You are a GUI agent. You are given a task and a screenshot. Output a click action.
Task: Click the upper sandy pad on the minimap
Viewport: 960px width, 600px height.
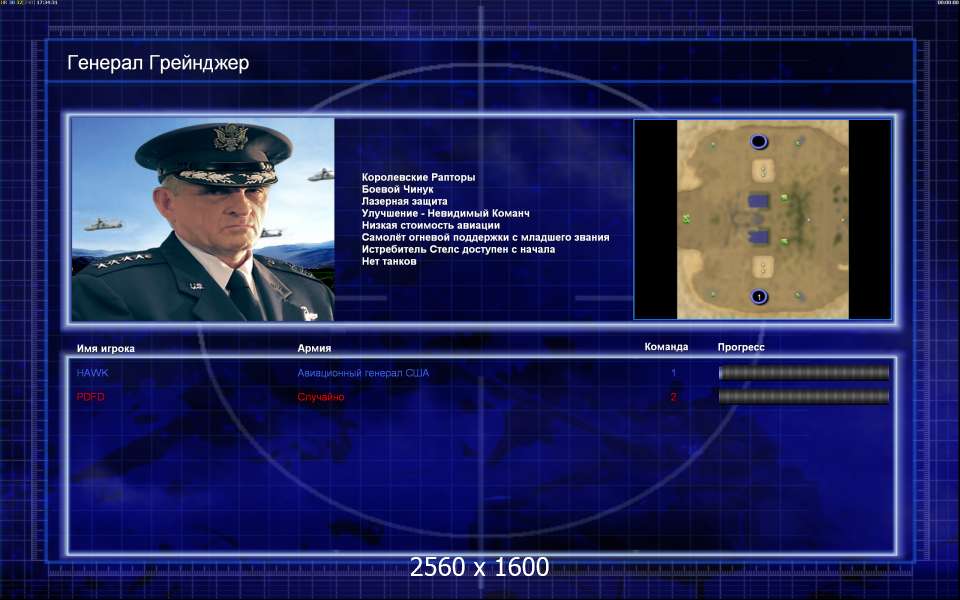763,169
